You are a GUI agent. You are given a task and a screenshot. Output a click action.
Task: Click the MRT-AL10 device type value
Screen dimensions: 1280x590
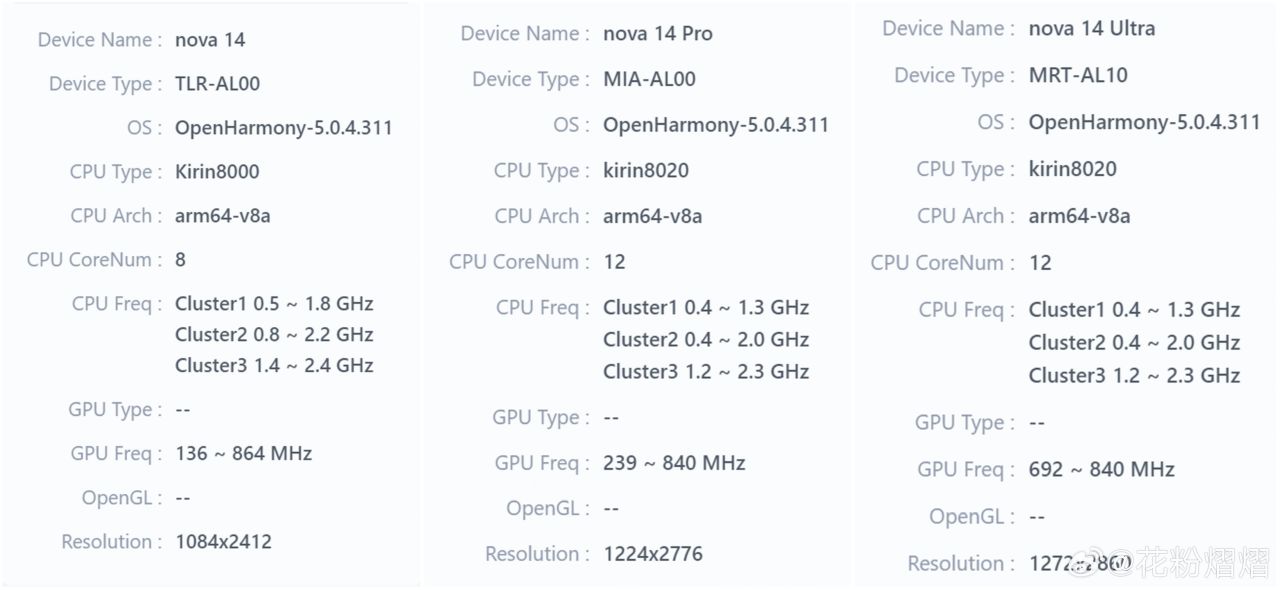coord(1078,75)
